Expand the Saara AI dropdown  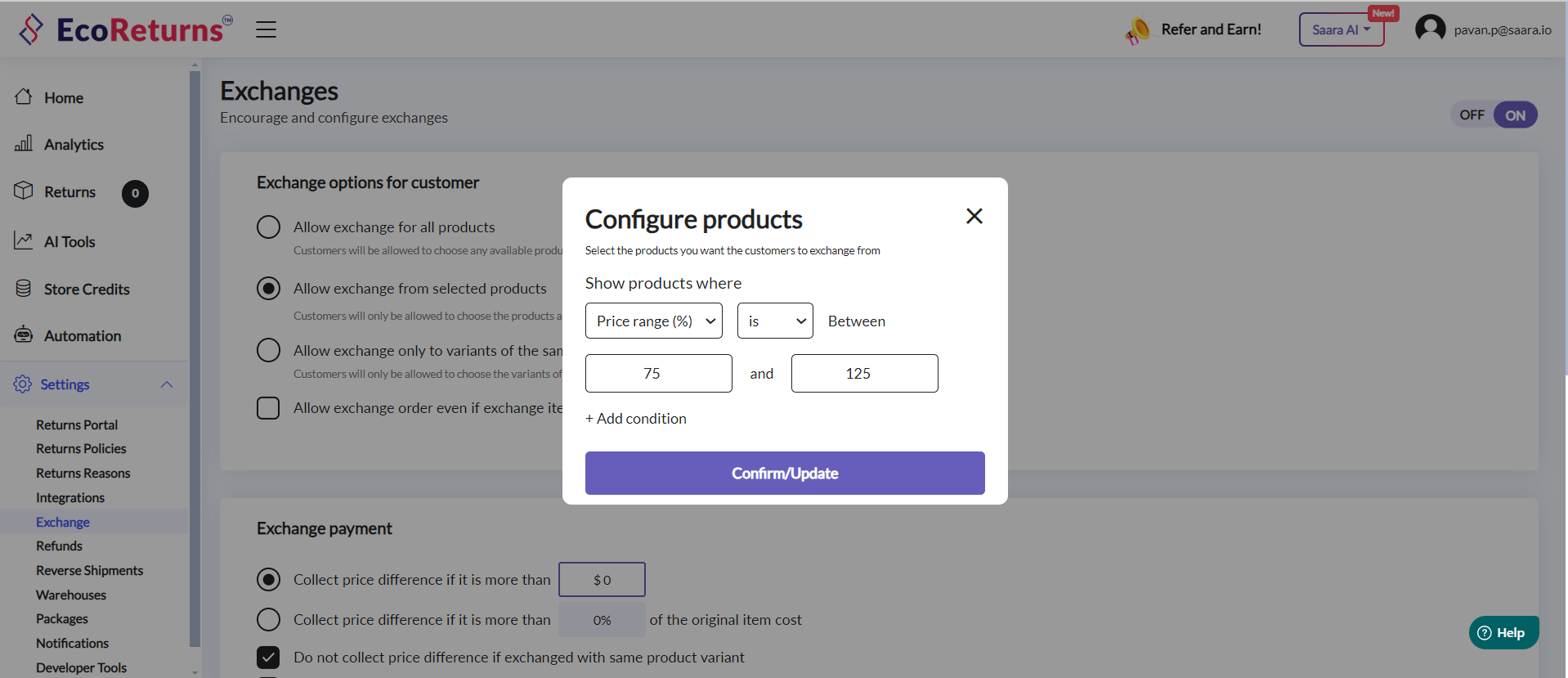click(x=1341, y=30)
